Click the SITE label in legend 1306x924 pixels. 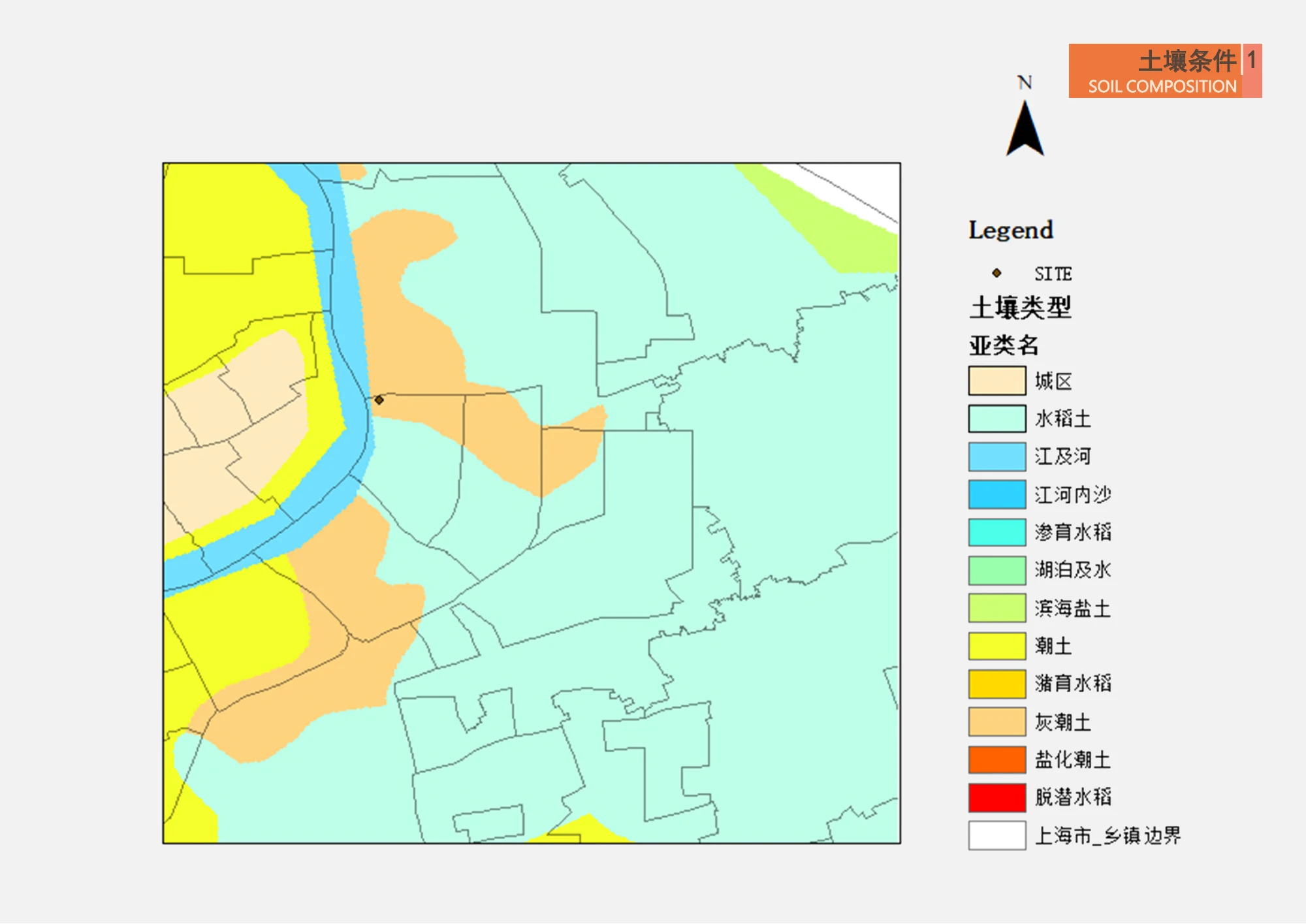tap(1053, 274)
